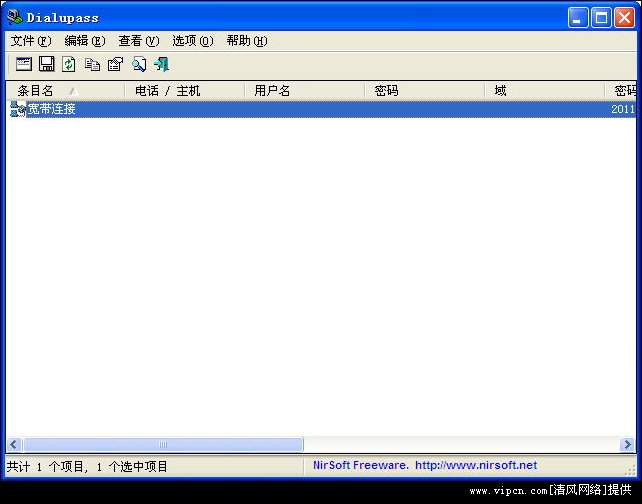The height and width of the screenshot is (504, 642).
Task: Open properties via the toolbar properties icon
Action: (x=115, y=64)
